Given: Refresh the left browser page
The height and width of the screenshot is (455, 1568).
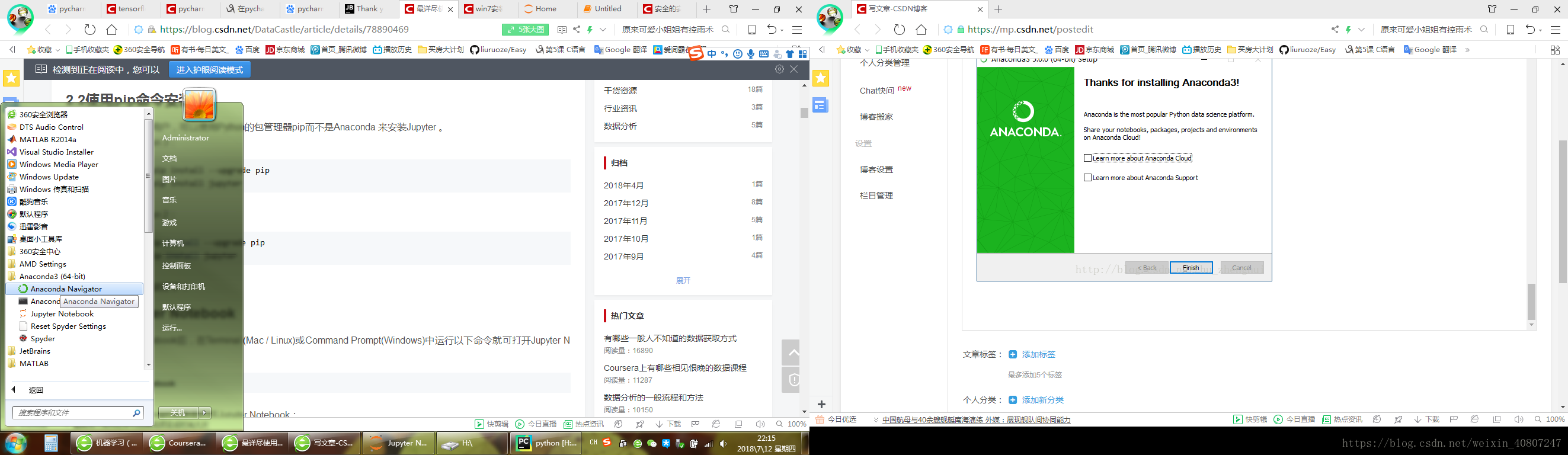Looking at the screenshot, I should coord(90,30).
